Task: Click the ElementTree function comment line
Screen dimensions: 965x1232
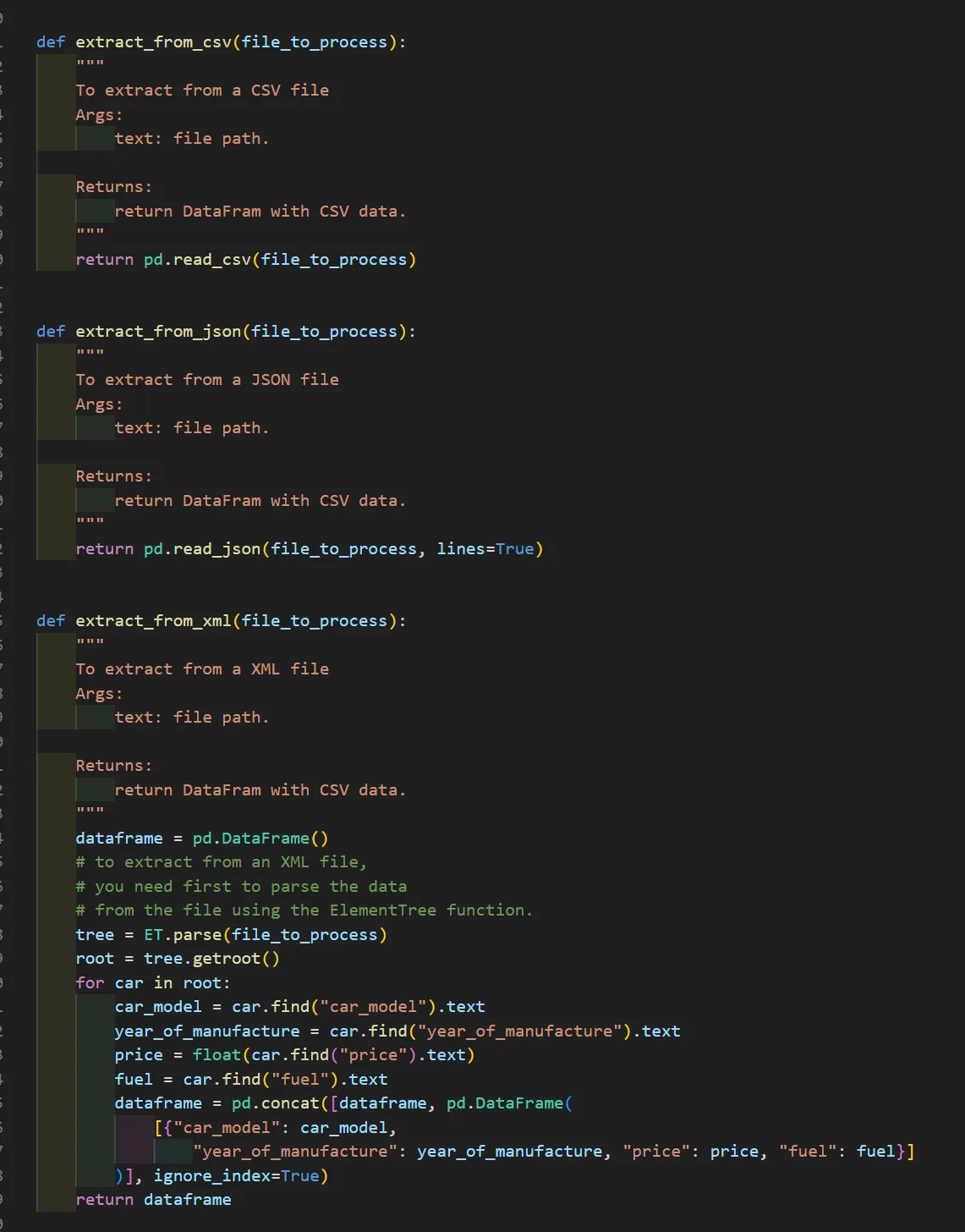Action: pos(304,910)
